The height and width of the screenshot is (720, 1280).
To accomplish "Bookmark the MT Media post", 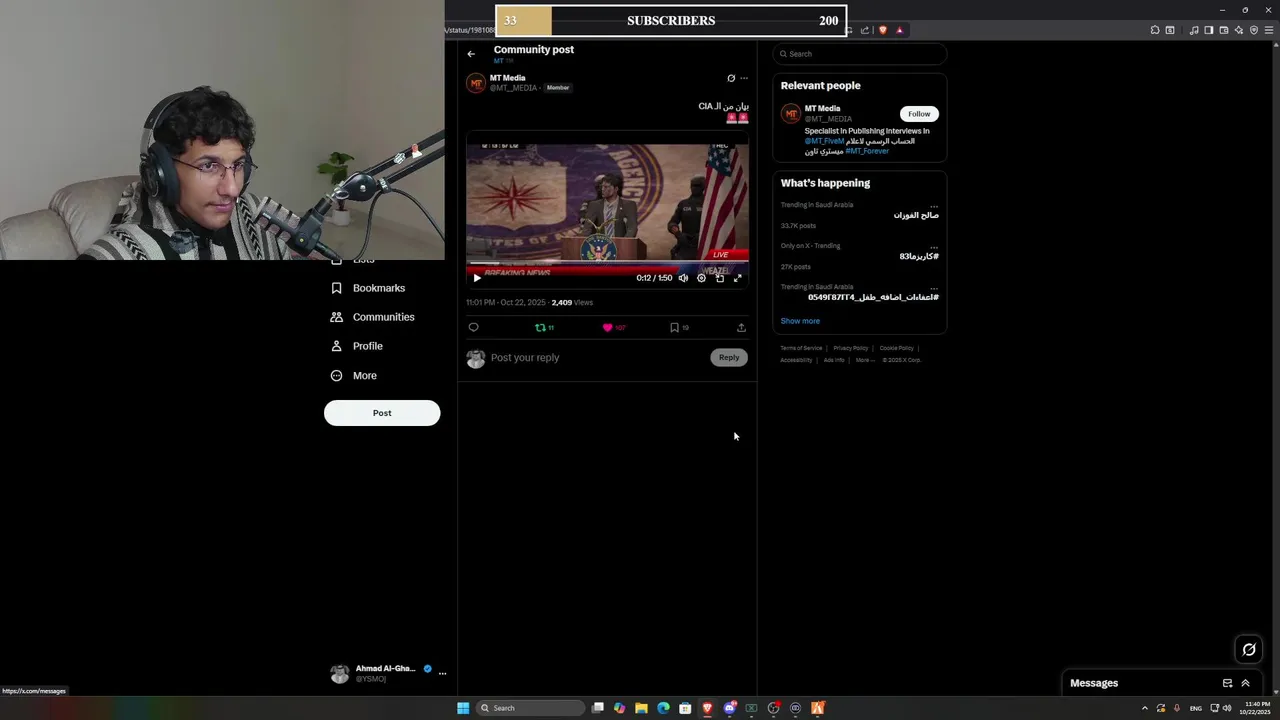I will point(675,327).
